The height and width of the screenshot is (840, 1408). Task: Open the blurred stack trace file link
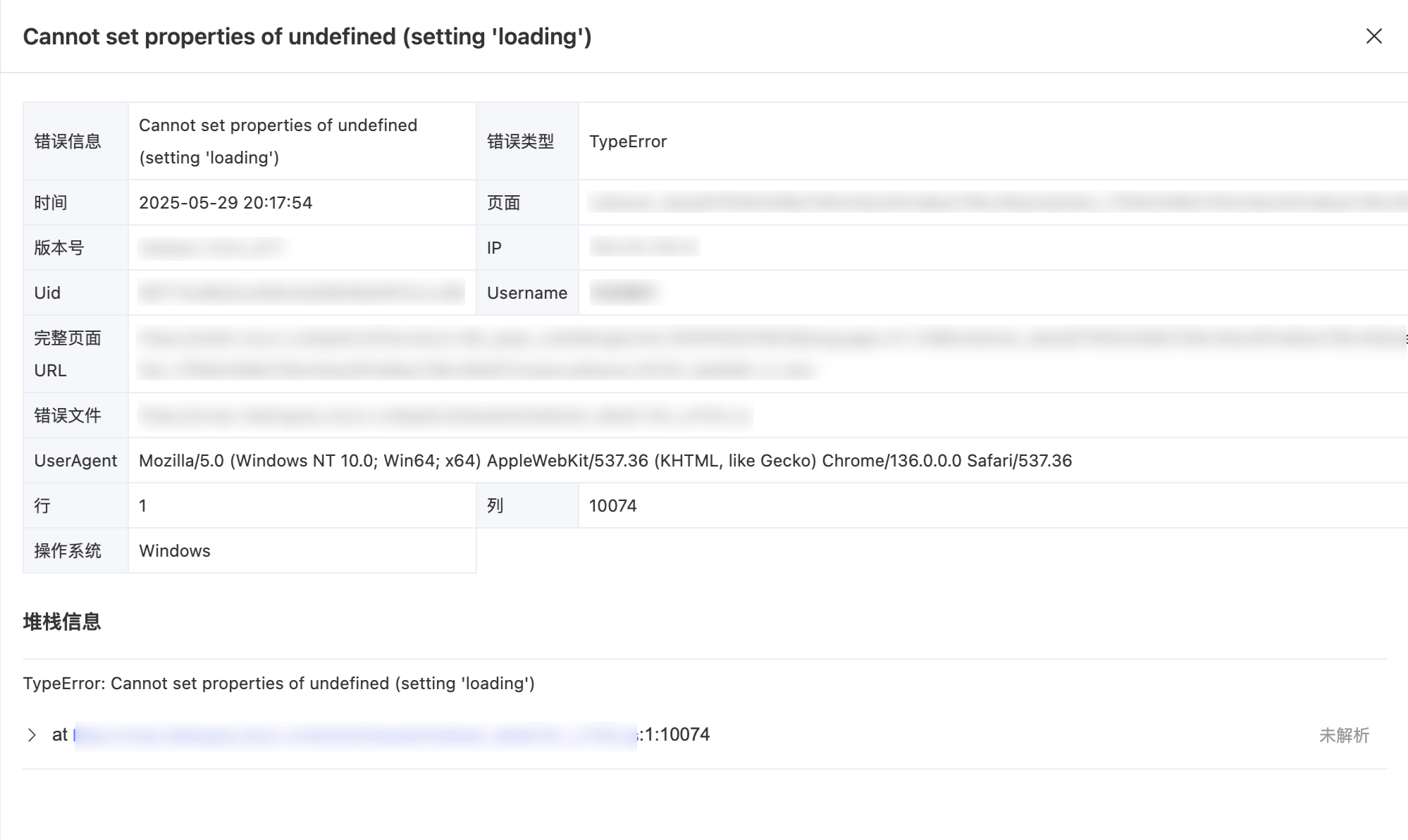[x=356, y=735]
